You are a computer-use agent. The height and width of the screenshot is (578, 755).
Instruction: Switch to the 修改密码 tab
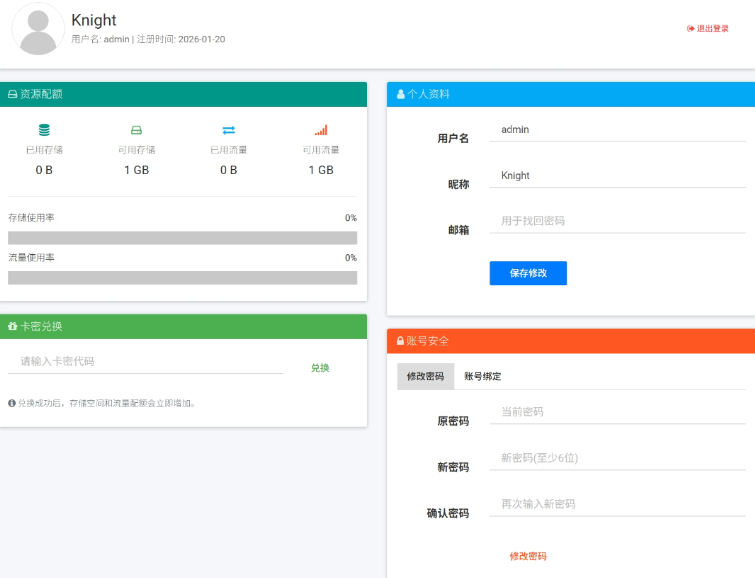click(425, 377)
